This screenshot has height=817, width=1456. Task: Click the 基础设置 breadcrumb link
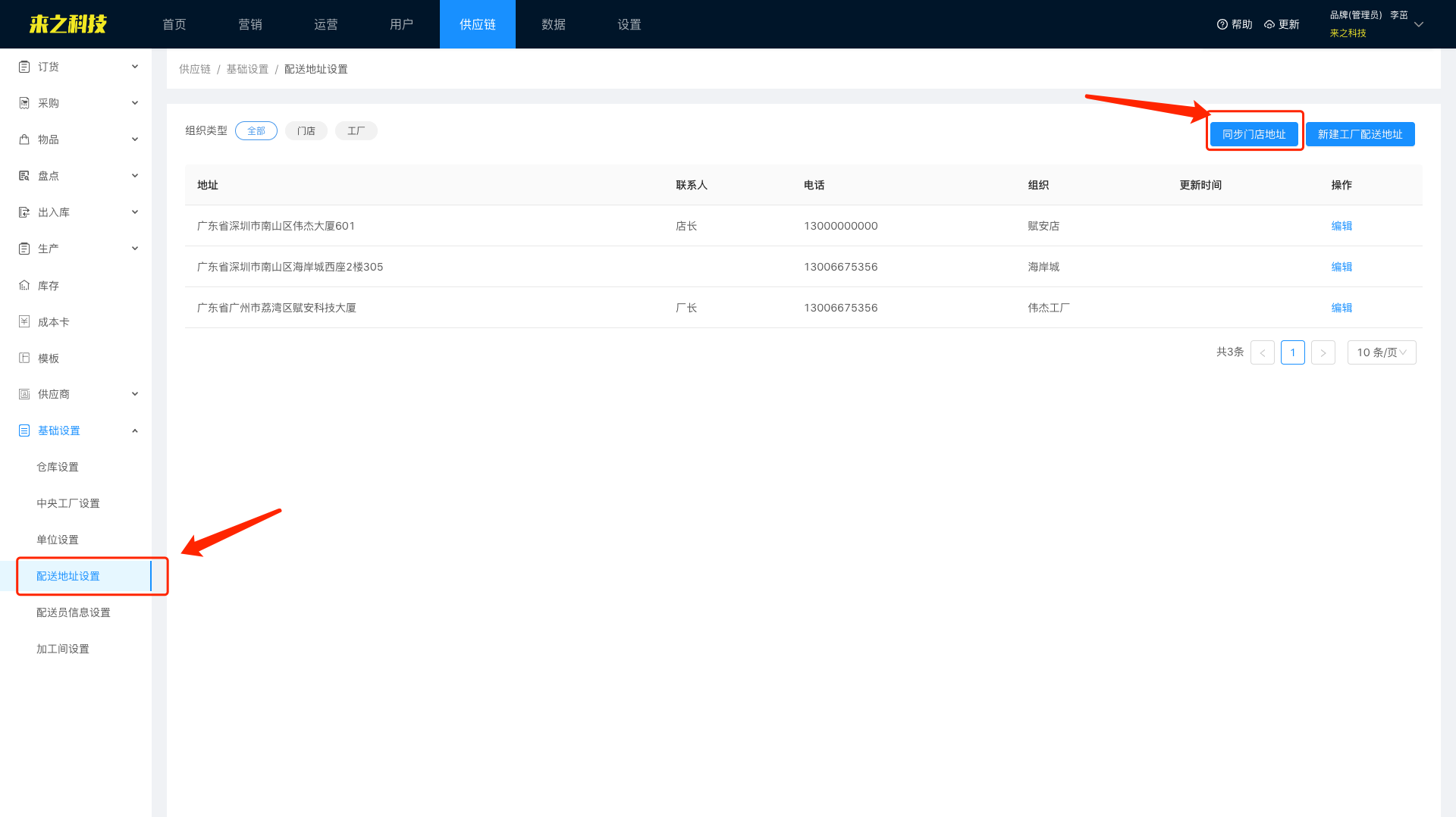coord(247,69)
